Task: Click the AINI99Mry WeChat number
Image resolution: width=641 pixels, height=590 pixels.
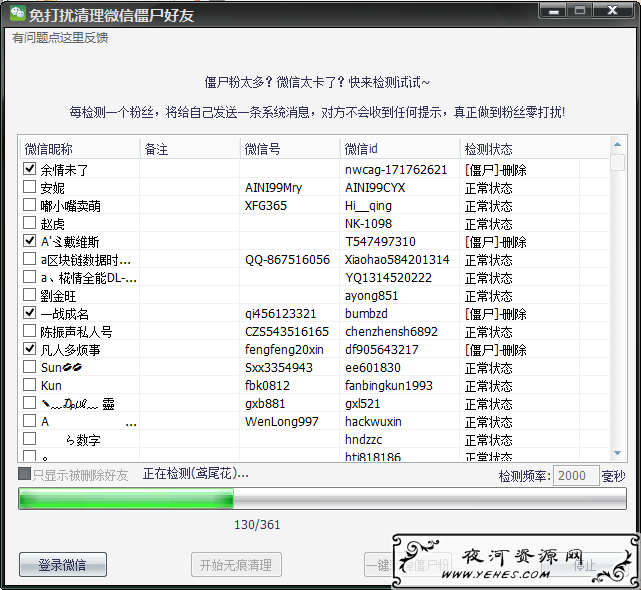Action: pos(273,188)
